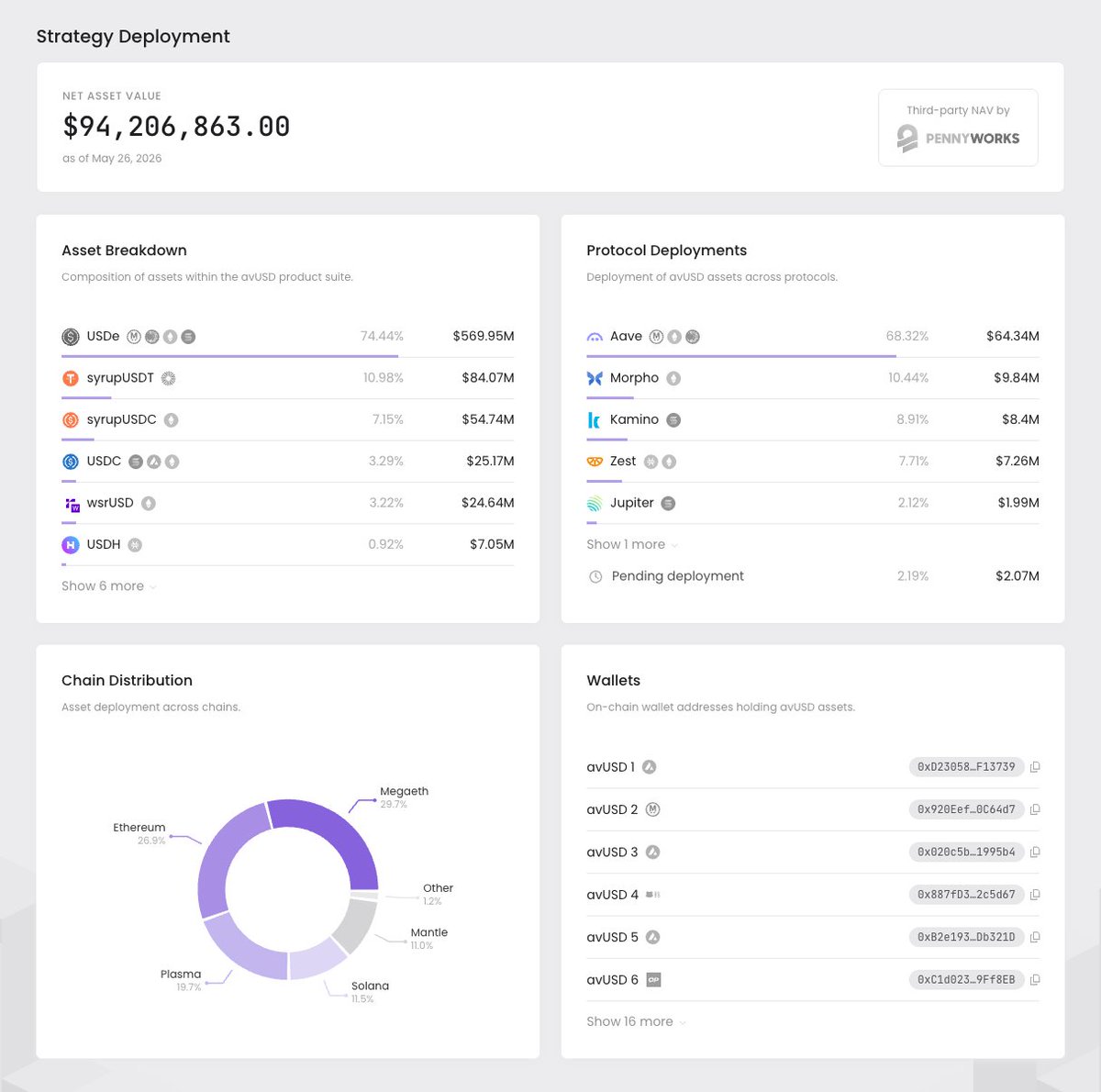Copy the avUSD 1 wallet address
This screenshot has width=1101, height=1092.
pyautogui.click(x=1035, y=767)
